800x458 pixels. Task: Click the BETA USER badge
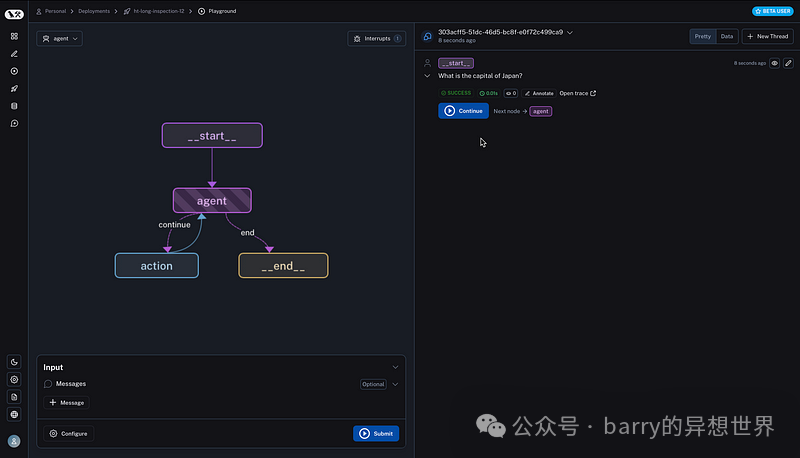[x=772, y=11]
